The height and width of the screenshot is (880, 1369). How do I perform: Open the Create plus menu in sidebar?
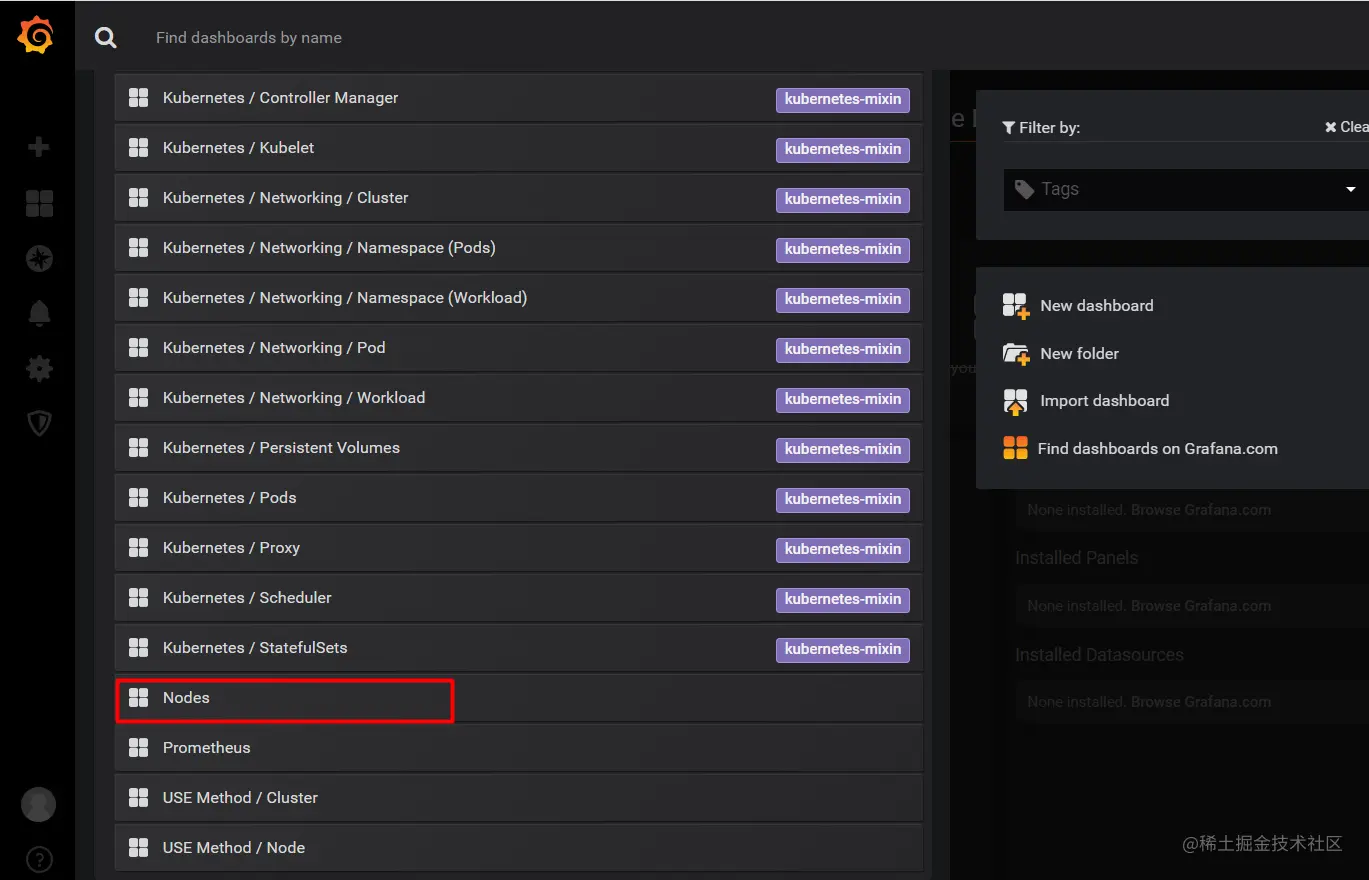[39, 147]
